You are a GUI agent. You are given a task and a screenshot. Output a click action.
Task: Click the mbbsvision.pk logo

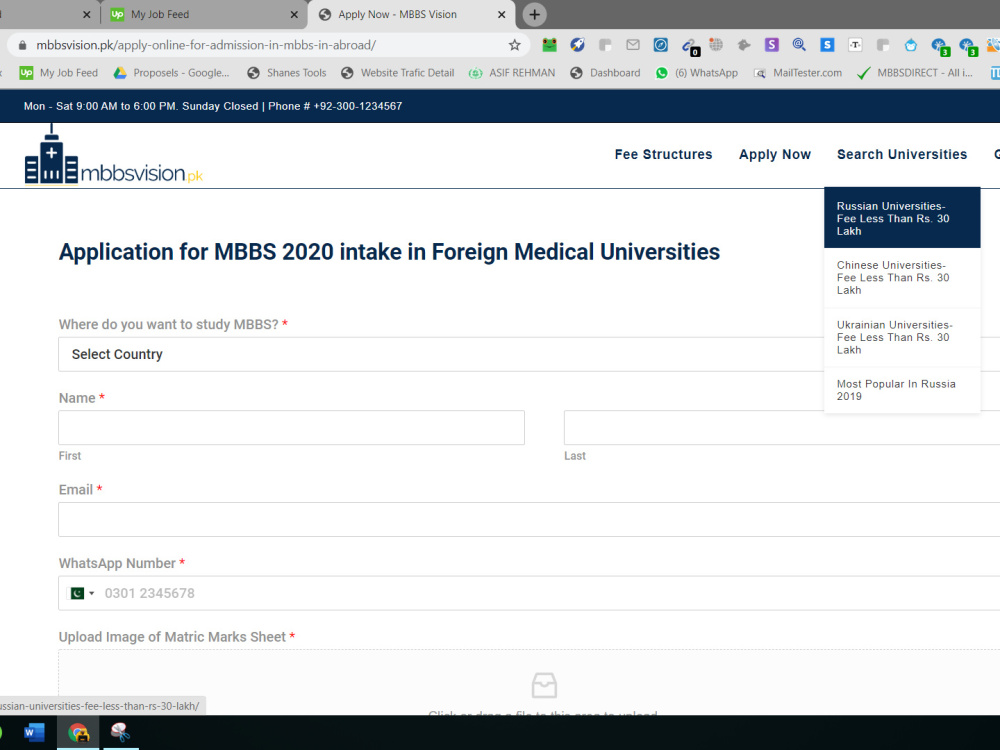[x=114, y=154]
